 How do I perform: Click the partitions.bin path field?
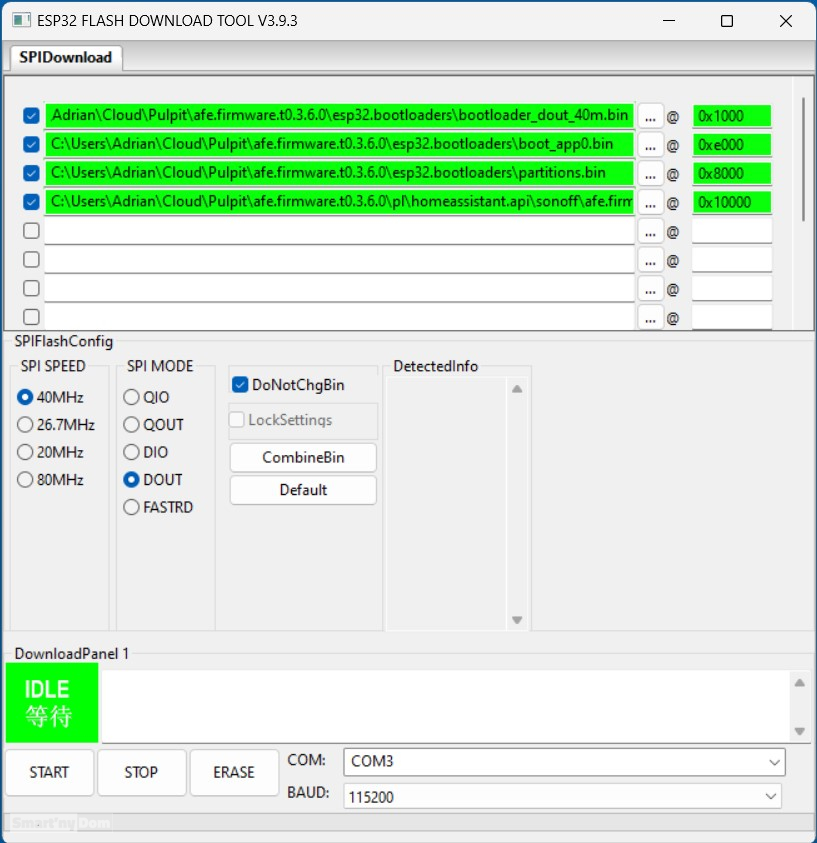pos(339,173)
